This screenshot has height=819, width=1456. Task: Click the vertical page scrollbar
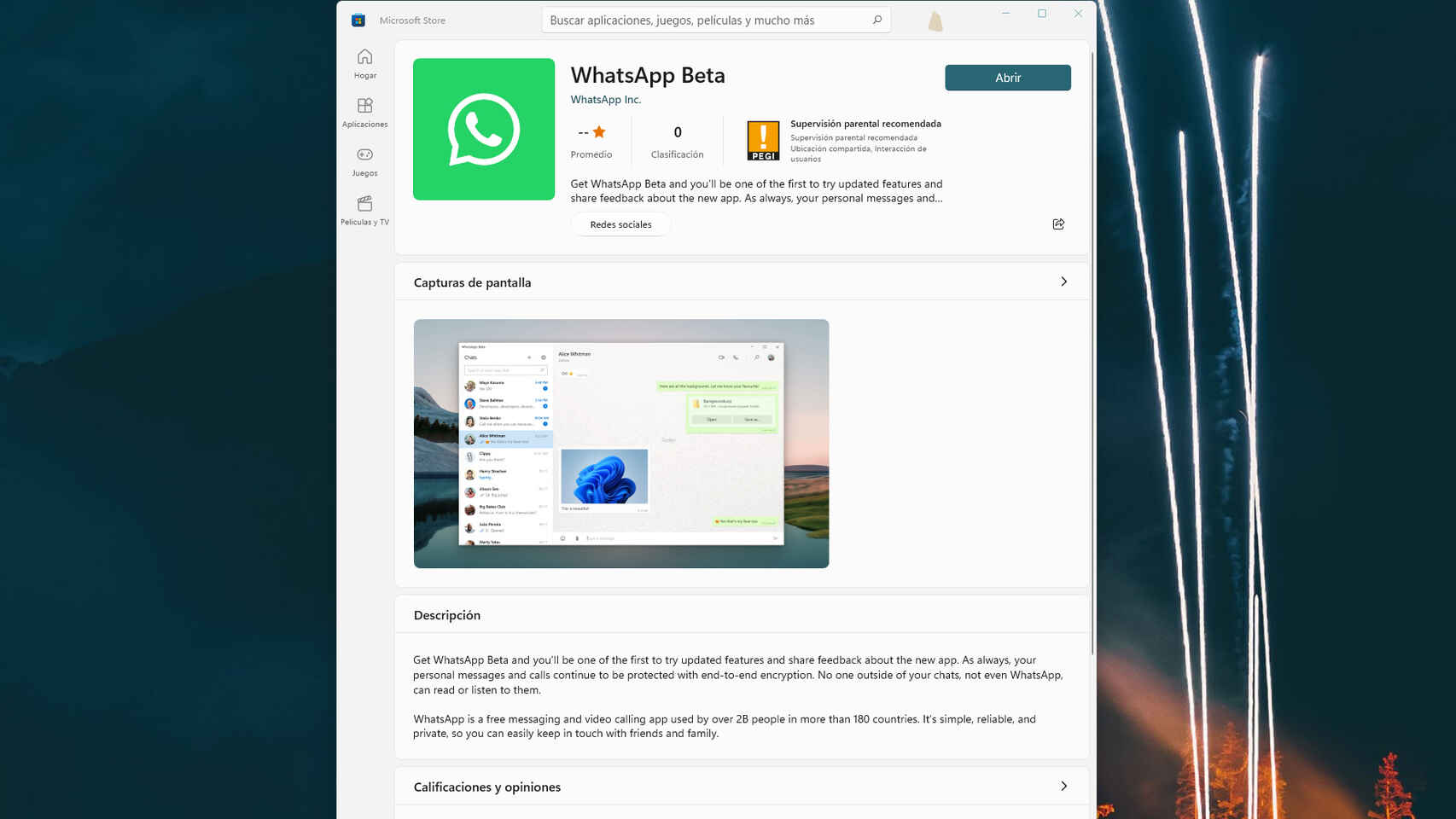click(1092, 341)
